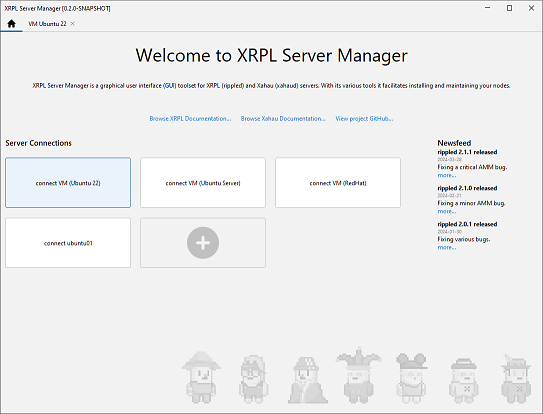The width and height of the screenshot is (543, 414).
Task: Select the 'rippled 2.0.1 released' headline
Action: pyautogui.click(x=467, y=224)
